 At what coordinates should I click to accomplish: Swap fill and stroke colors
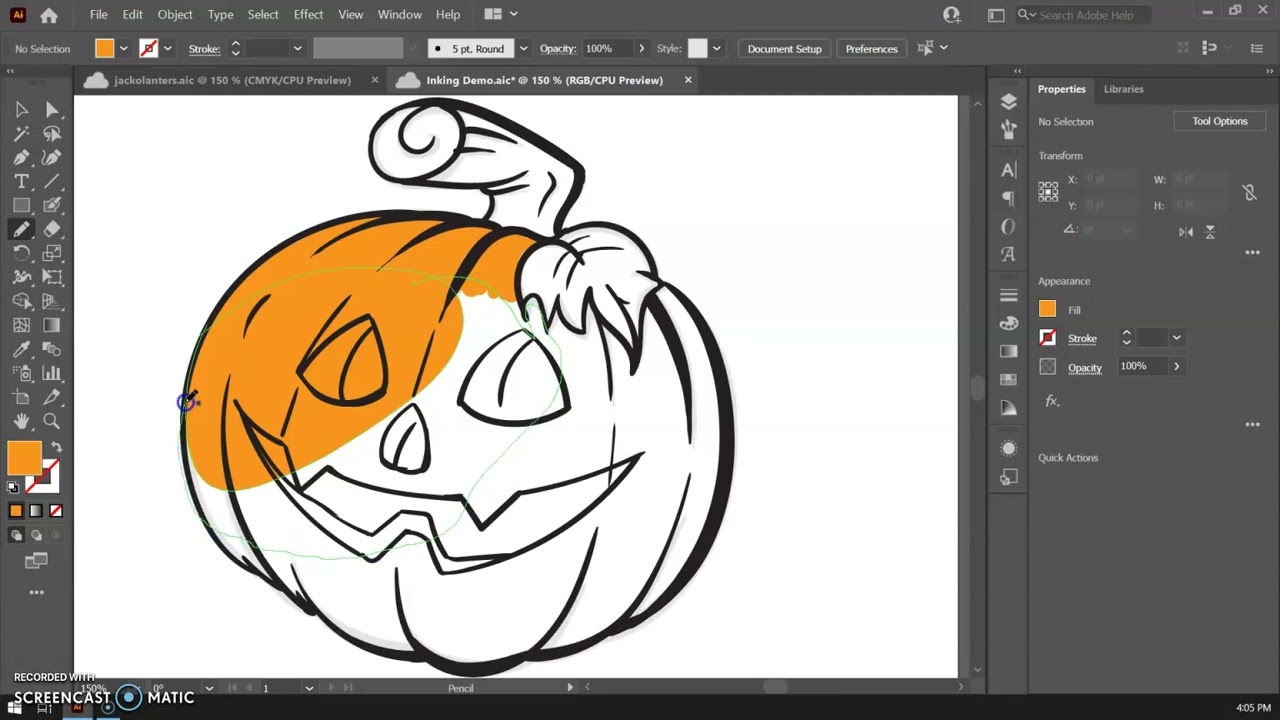click(56, 448)
